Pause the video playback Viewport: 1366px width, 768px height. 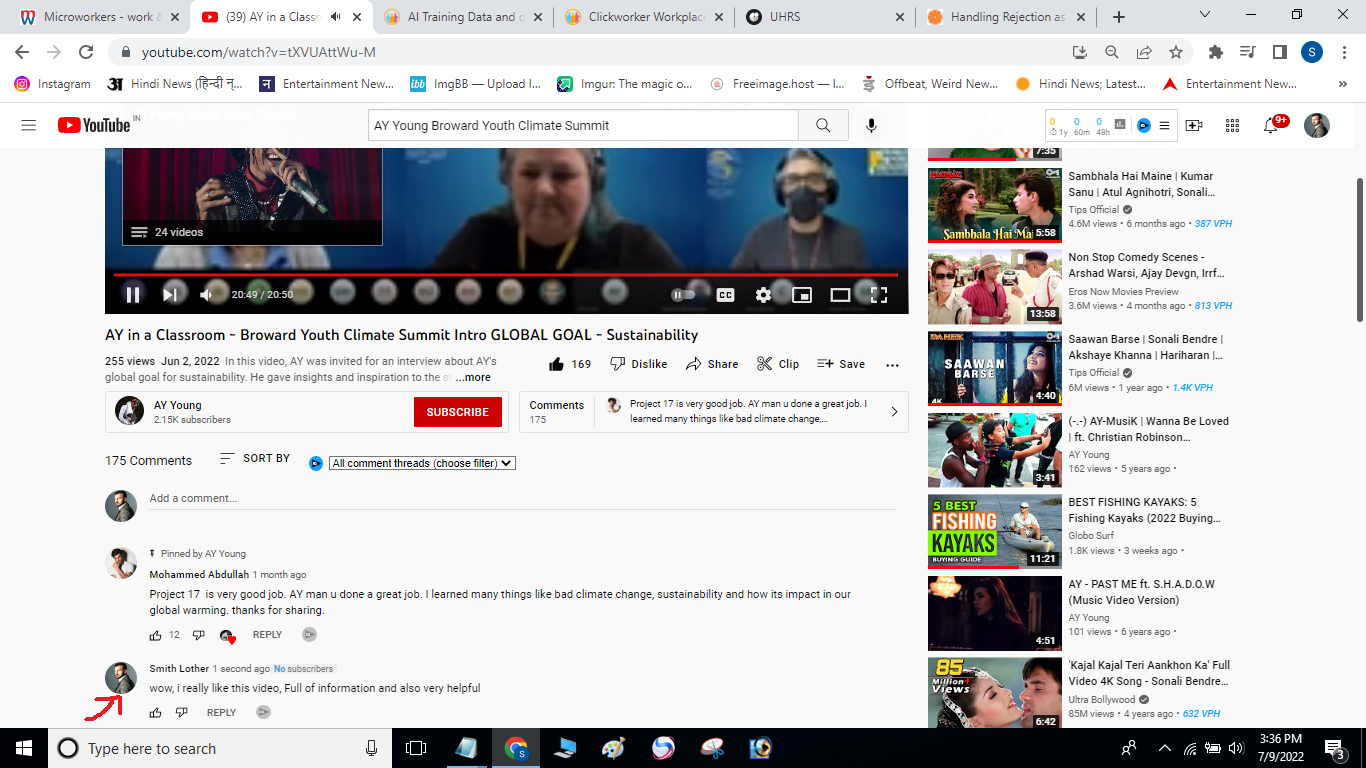133,295
